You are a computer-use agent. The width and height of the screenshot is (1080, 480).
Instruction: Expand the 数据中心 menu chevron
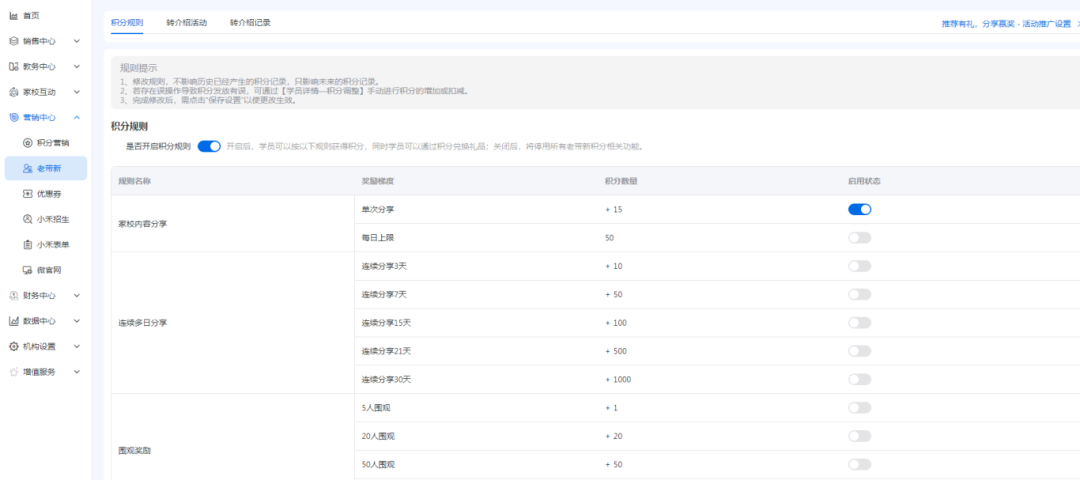click(x=77, y=321)
